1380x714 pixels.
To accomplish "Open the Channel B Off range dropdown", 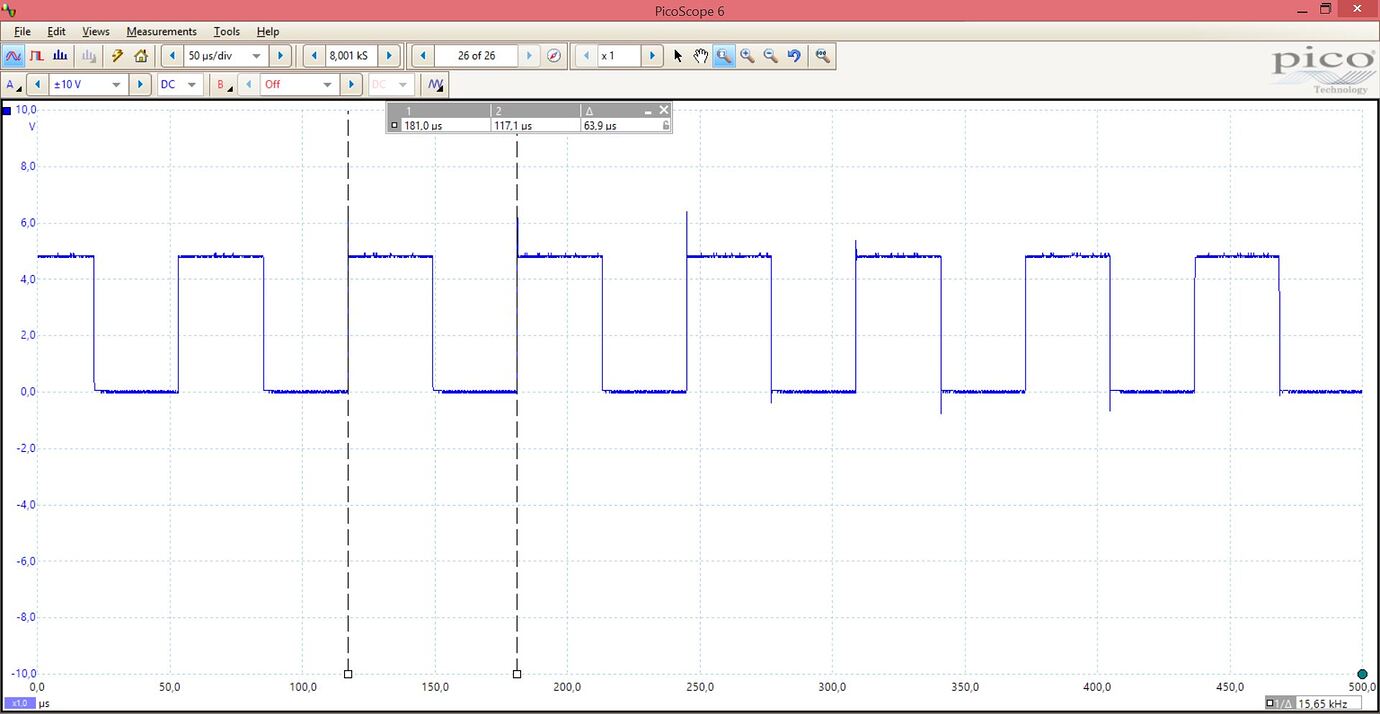I will [327, 84].
